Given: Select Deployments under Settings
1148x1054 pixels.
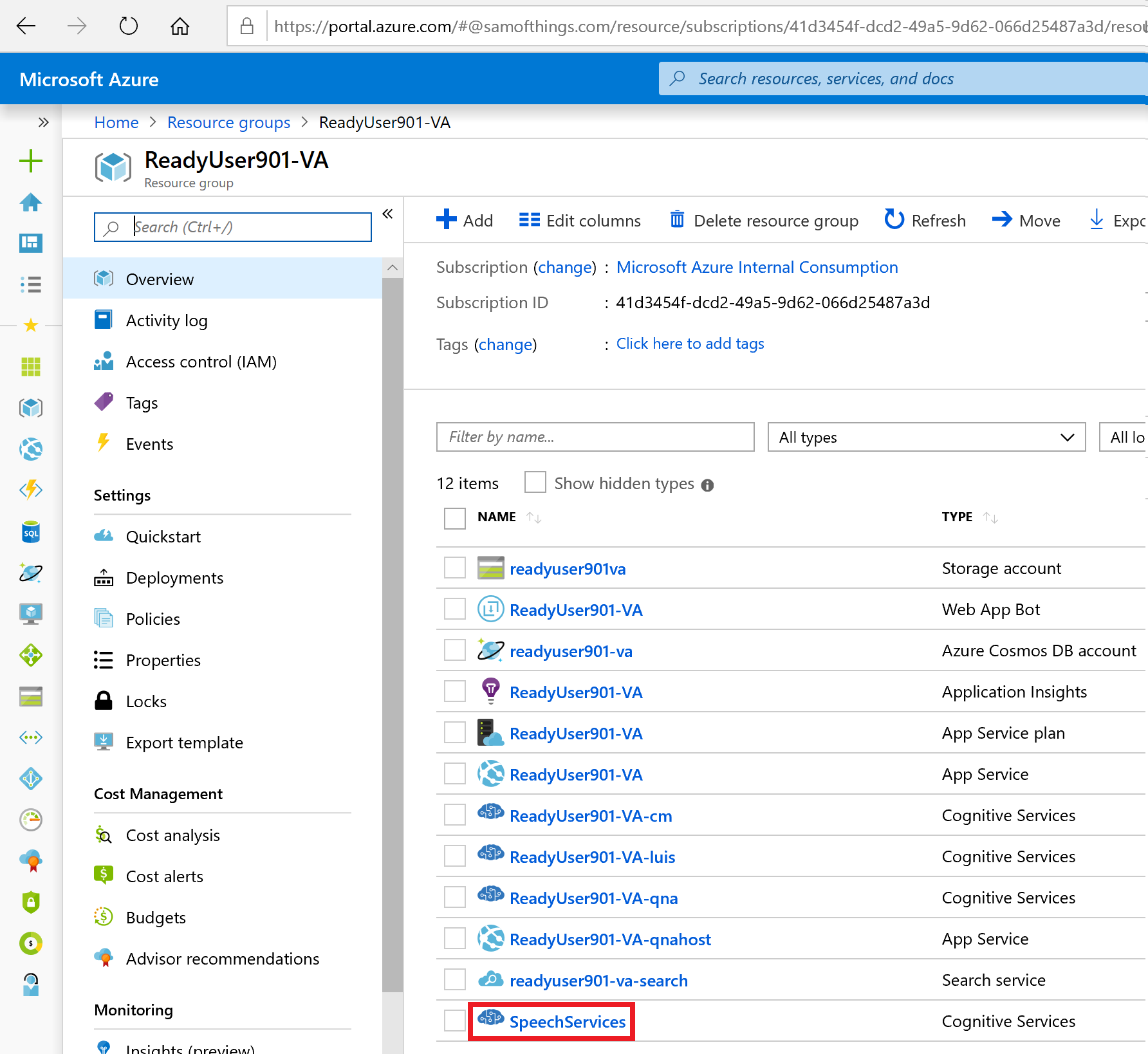Looking at the screenshot, I should click(x=223, y=577).
